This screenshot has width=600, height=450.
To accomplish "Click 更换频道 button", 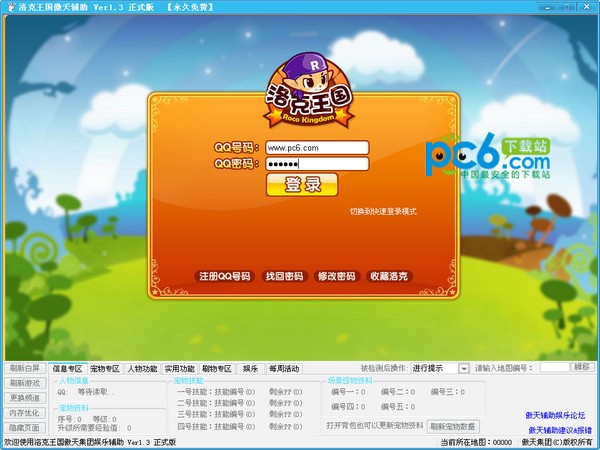I will 25,398.
